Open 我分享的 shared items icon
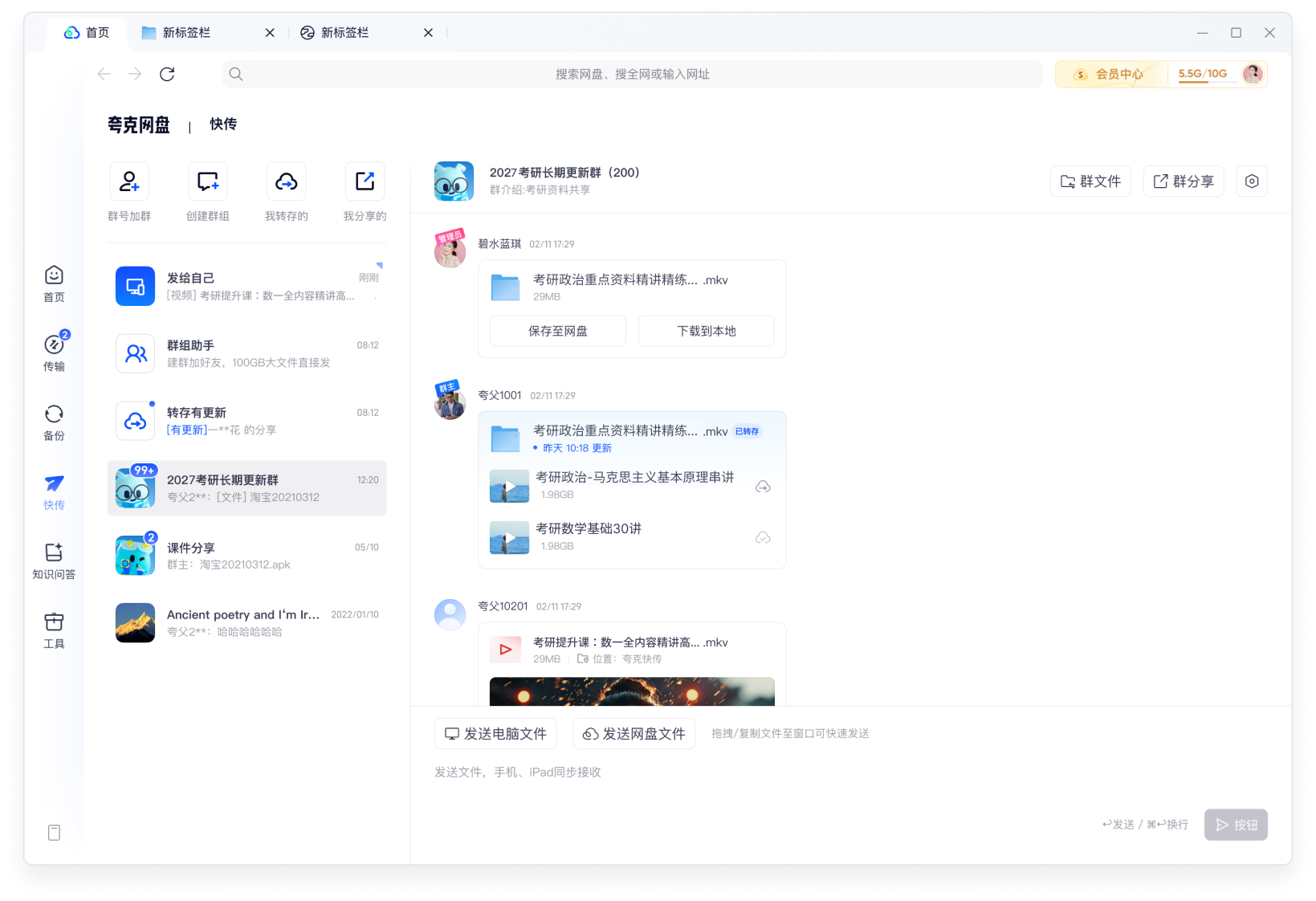Screen dimensions: 1316x901 pyautogui.click(x=365, y=181)
